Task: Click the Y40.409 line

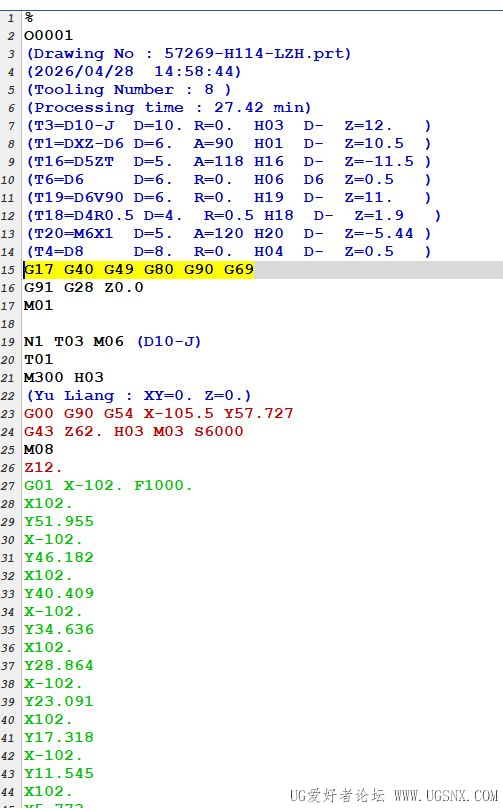Action: click(59, 594)
